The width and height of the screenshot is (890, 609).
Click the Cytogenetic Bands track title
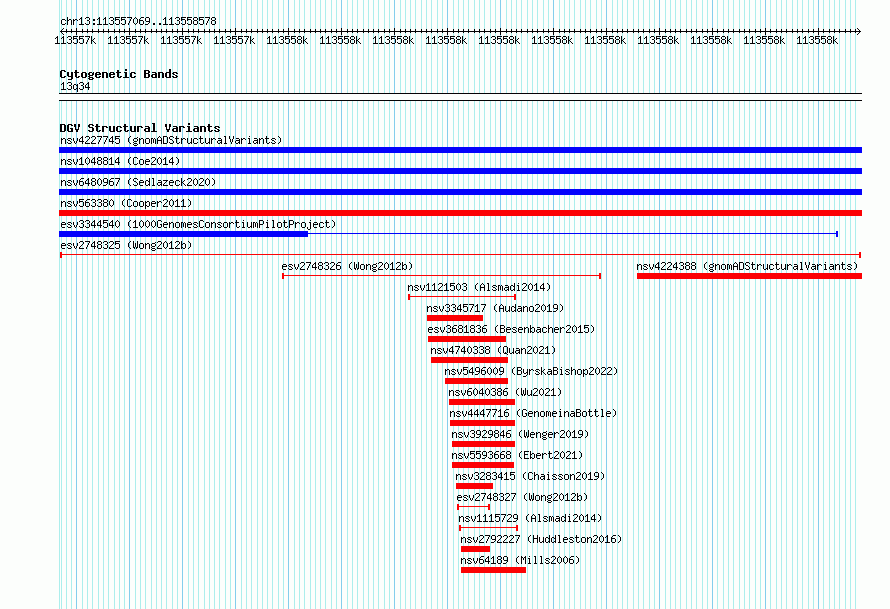pyautogui.click(x=119, y=74)
